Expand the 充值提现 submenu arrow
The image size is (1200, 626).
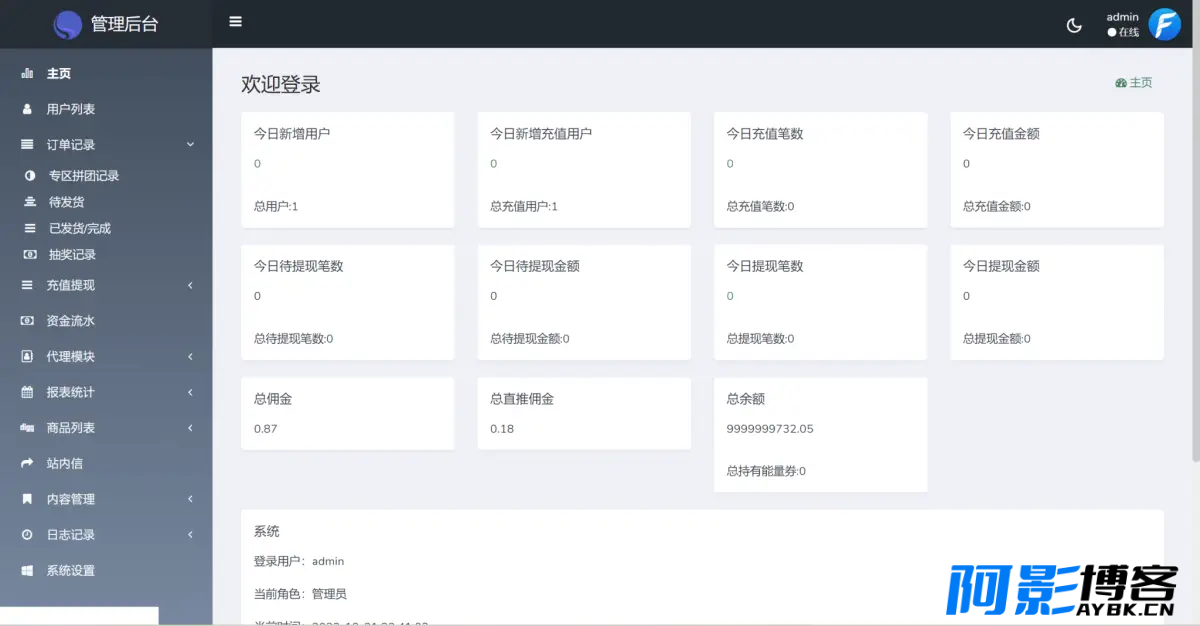(190, 286)
